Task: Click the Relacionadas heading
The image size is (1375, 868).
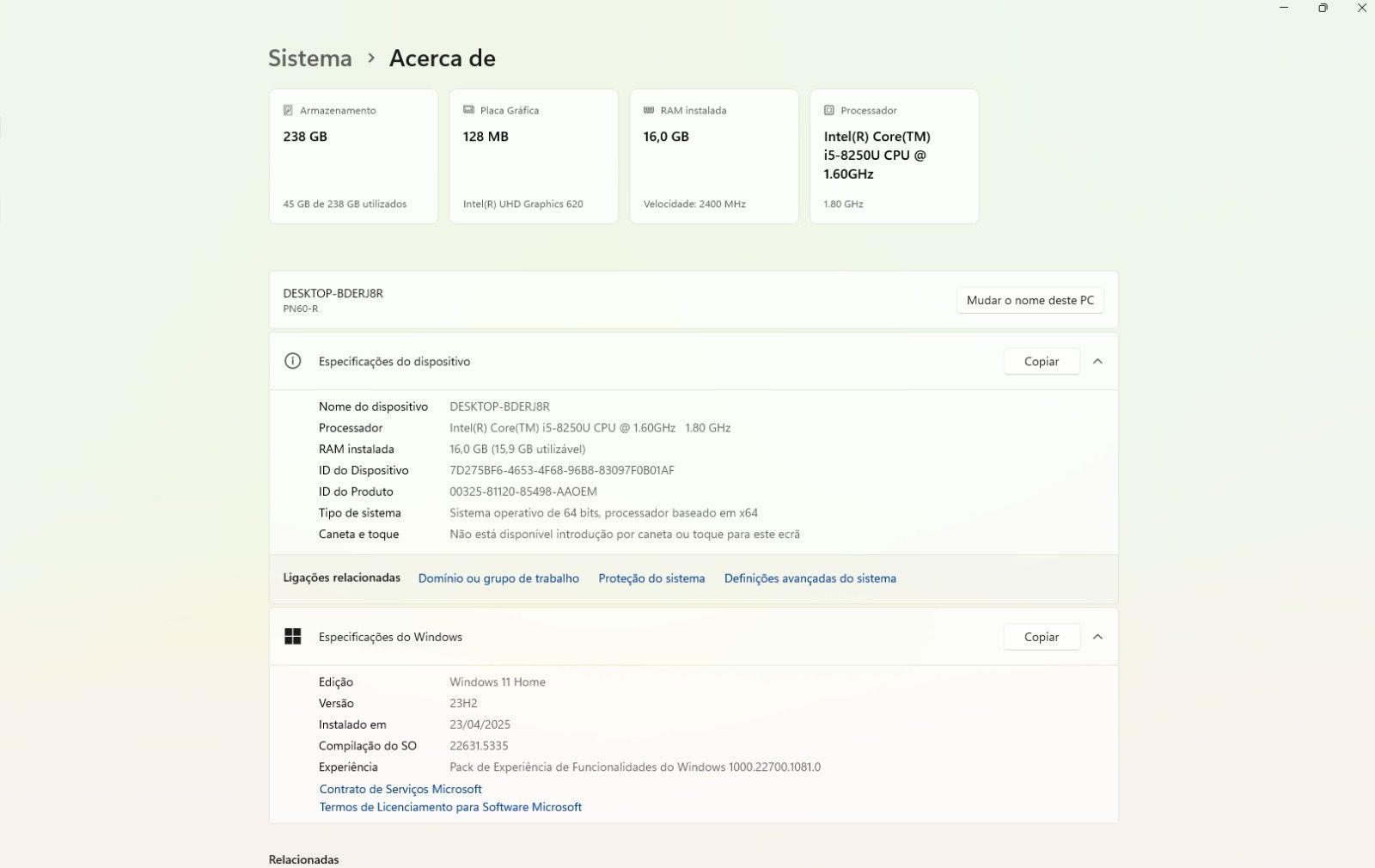Action: [x=303, y=859]
